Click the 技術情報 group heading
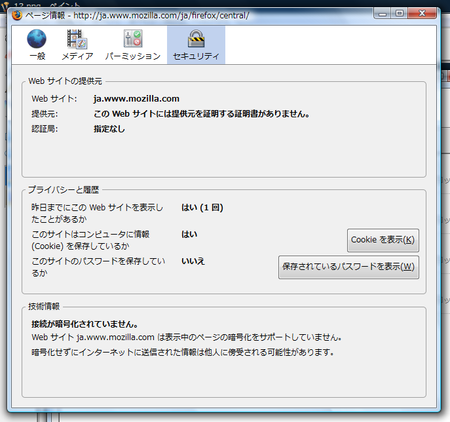 click(x=44, y=306)
